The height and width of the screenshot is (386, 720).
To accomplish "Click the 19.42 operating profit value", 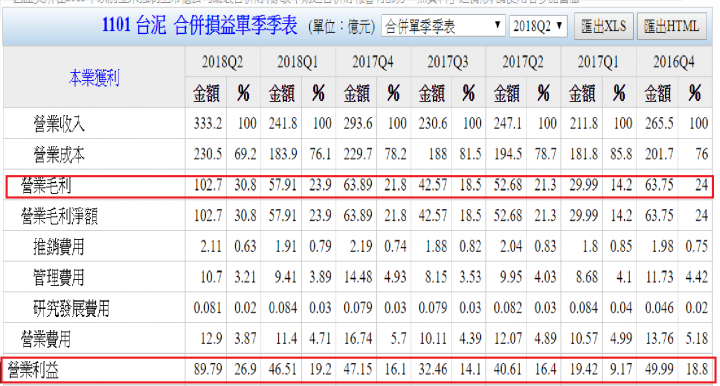I will click(584, 369).
